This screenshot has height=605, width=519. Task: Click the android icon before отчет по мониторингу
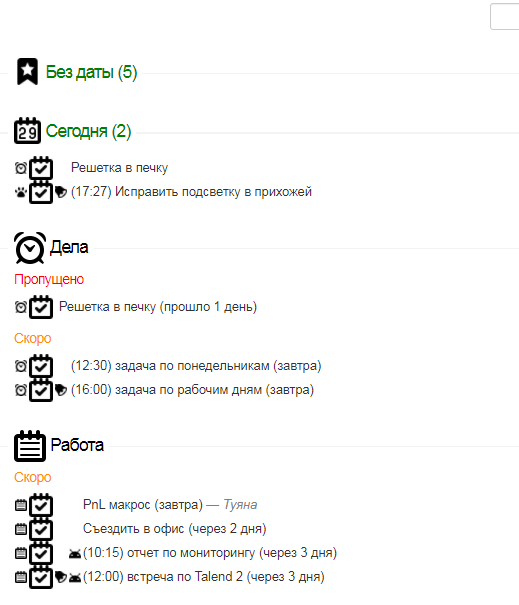pyautogui.click(x=75, y=554)
